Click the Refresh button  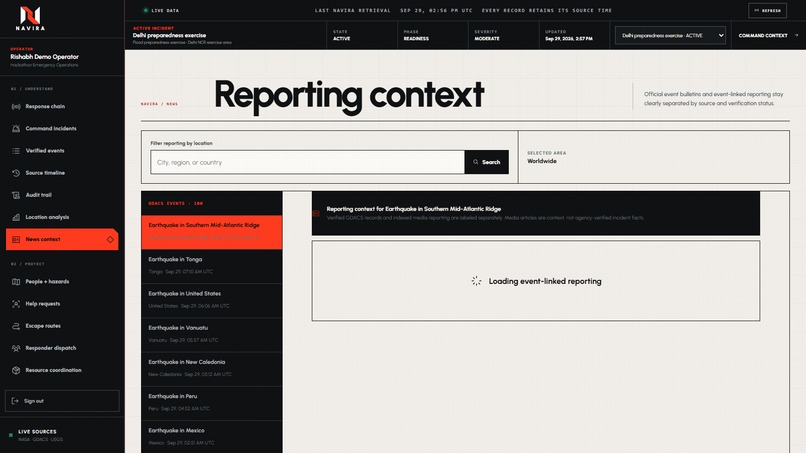coord(767,10)
